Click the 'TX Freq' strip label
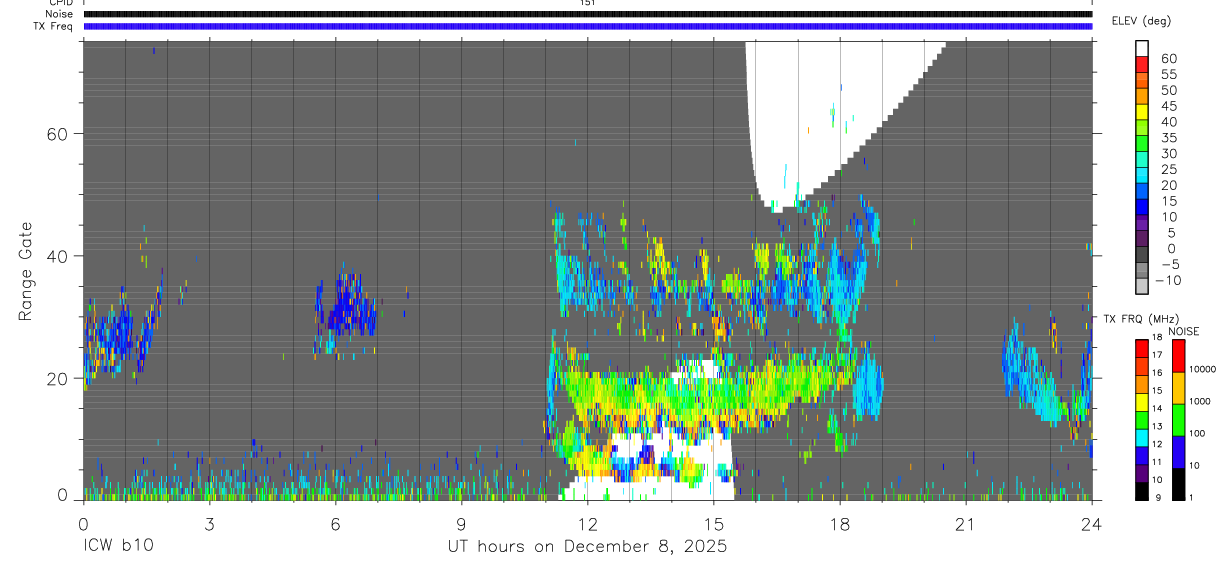This screenshot has width=1228, height=567. tap(52, 26)
